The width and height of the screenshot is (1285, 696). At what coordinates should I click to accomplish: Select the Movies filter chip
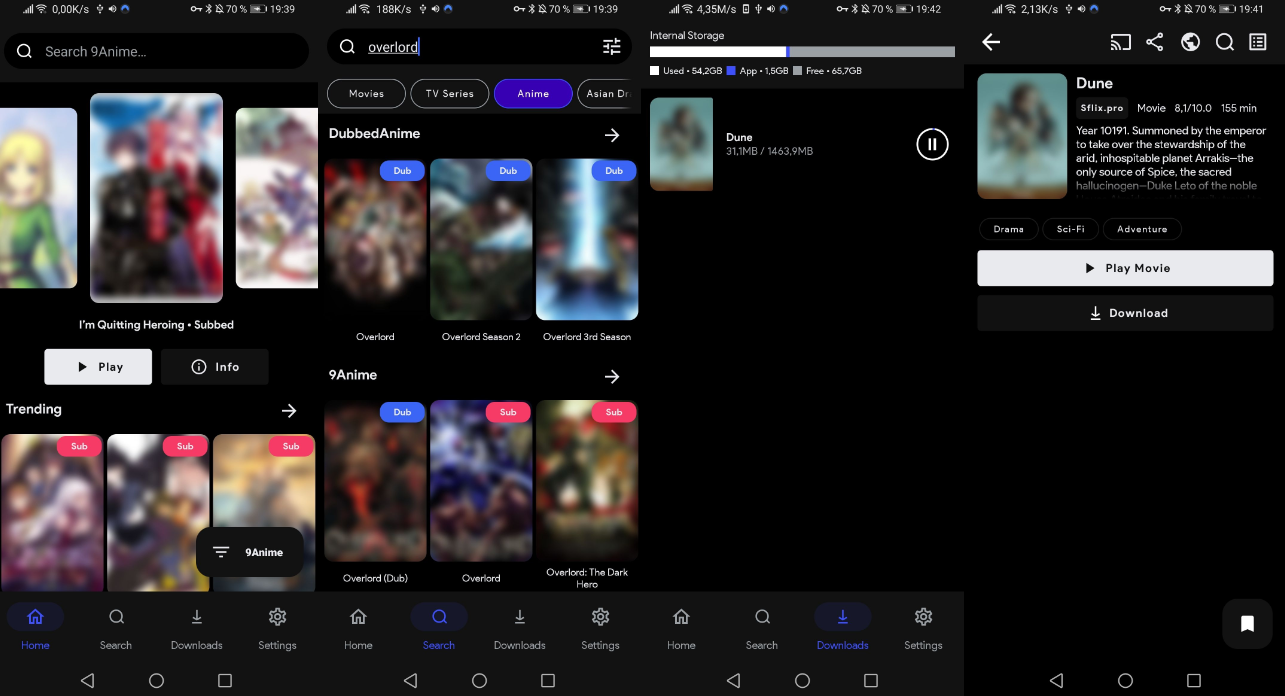click(x=366, y=94)
